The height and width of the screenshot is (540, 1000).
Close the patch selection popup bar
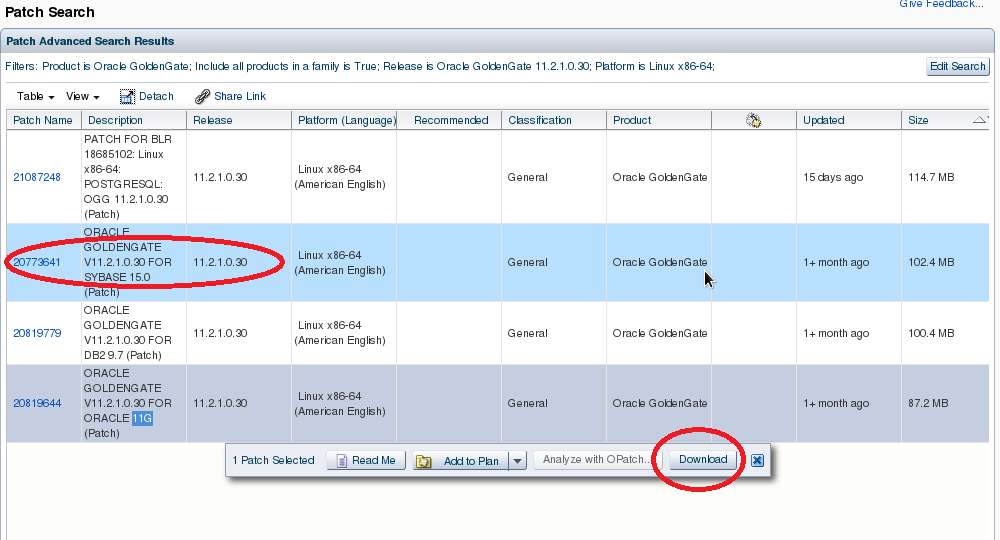click(757, 460)
